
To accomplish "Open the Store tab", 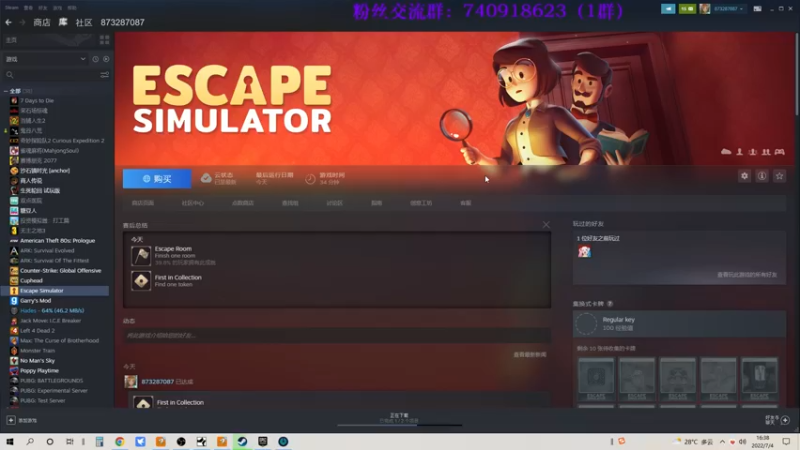I will [42, 22].
